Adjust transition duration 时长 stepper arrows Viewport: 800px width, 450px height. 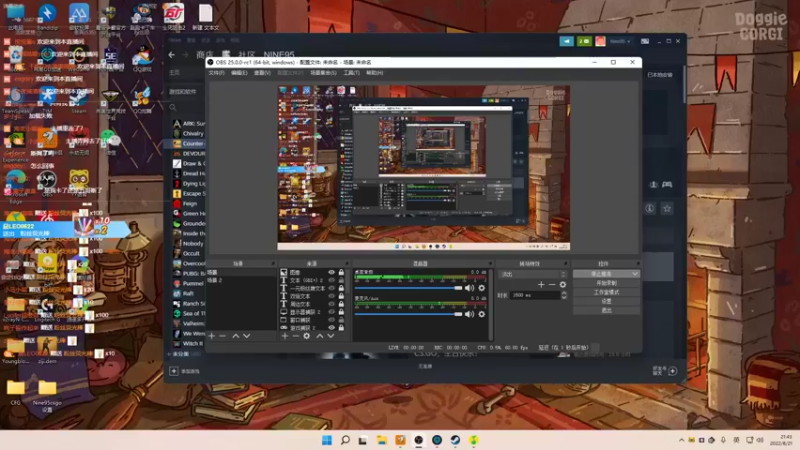(x=564, y=295)
